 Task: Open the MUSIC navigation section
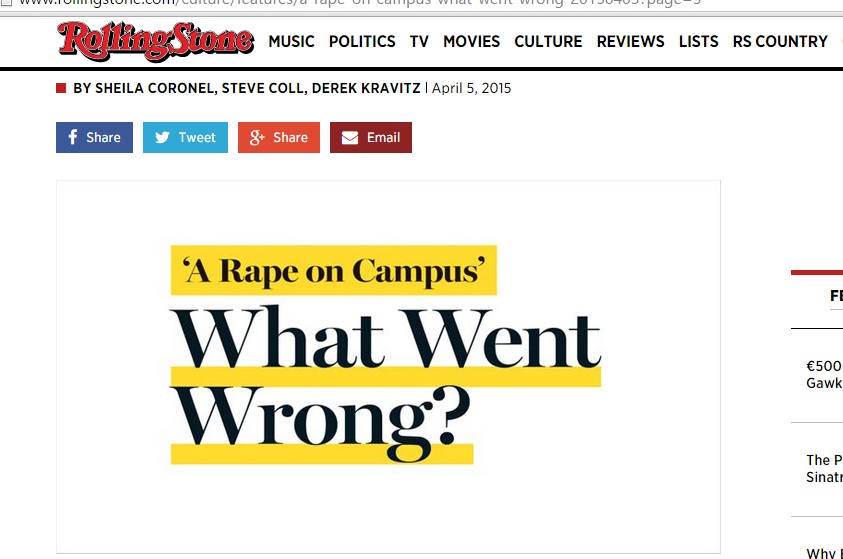click(291, 42)
